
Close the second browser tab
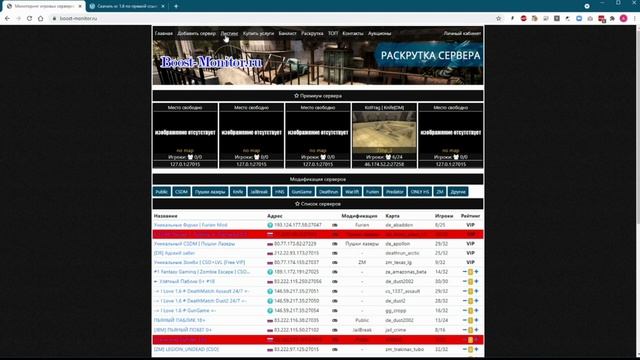point(163,6)
